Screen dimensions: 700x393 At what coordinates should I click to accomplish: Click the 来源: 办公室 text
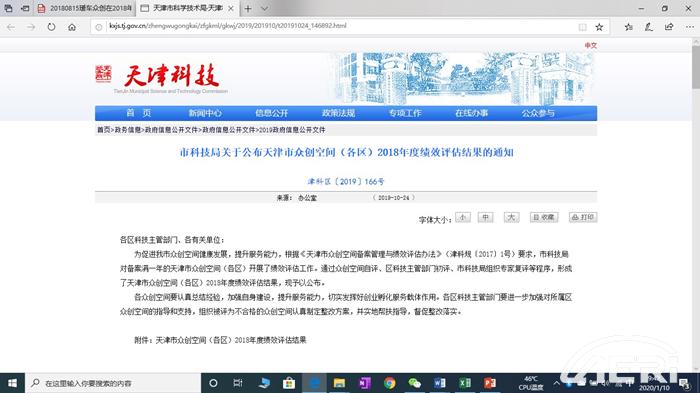(296, 197)
